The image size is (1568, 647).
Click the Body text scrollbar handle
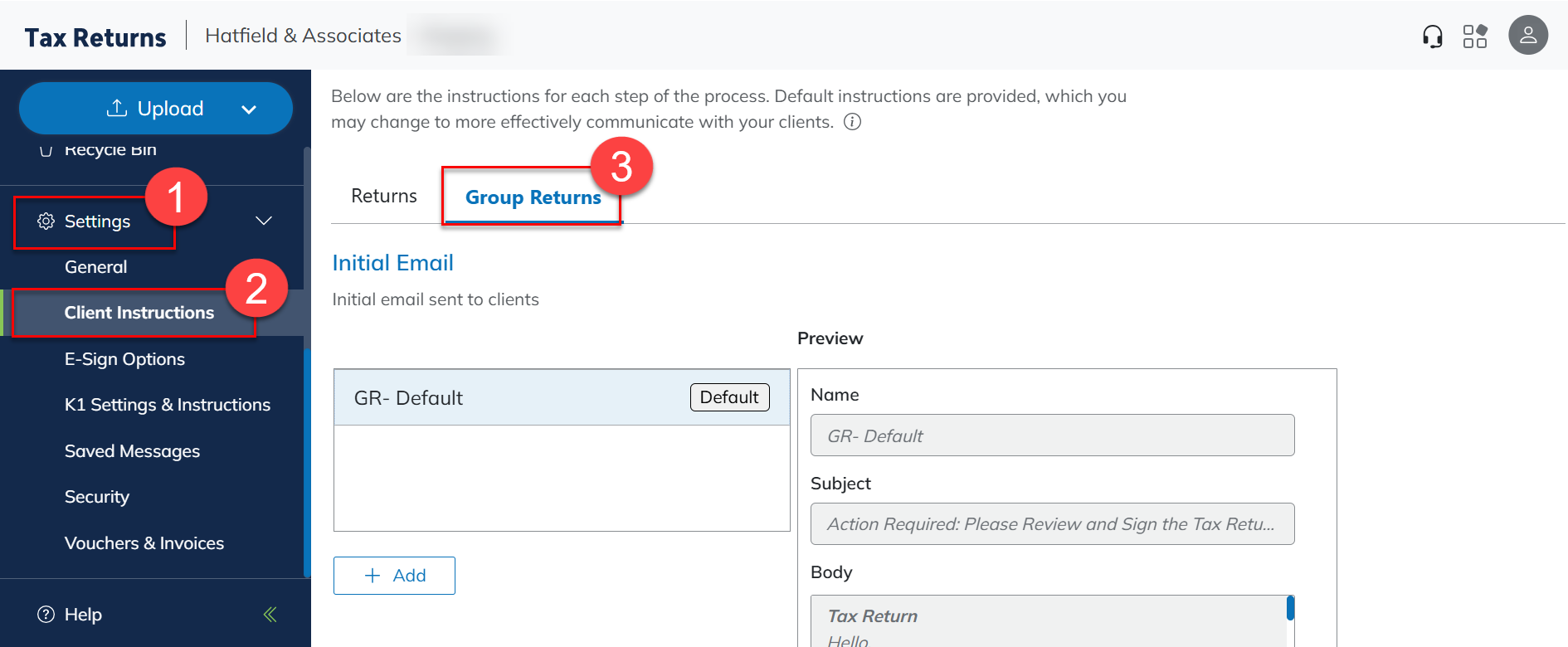click(x=1290, y=608)
